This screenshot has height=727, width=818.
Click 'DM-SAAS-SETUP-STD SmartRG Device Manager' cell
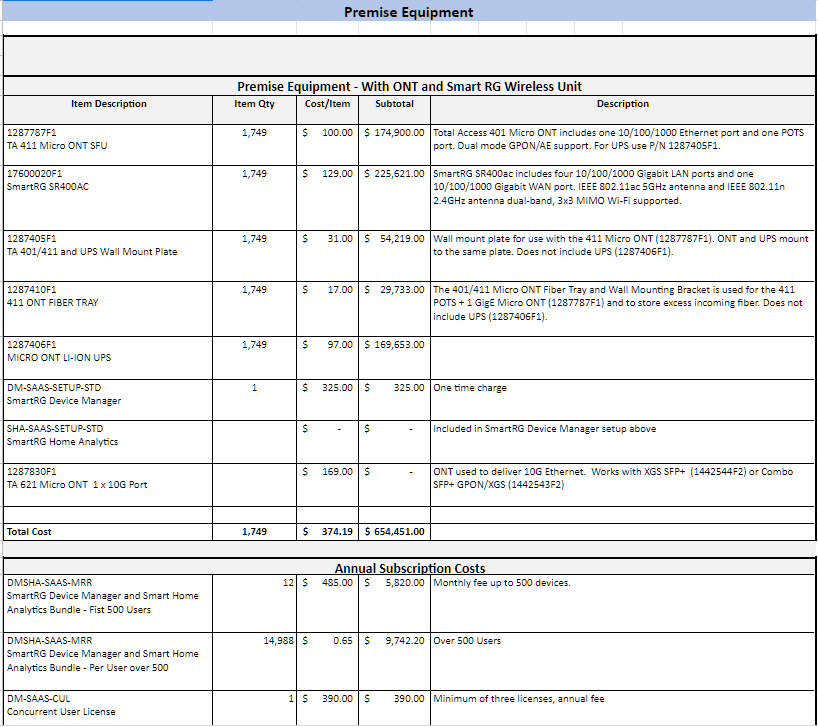[x=108, y=400]
